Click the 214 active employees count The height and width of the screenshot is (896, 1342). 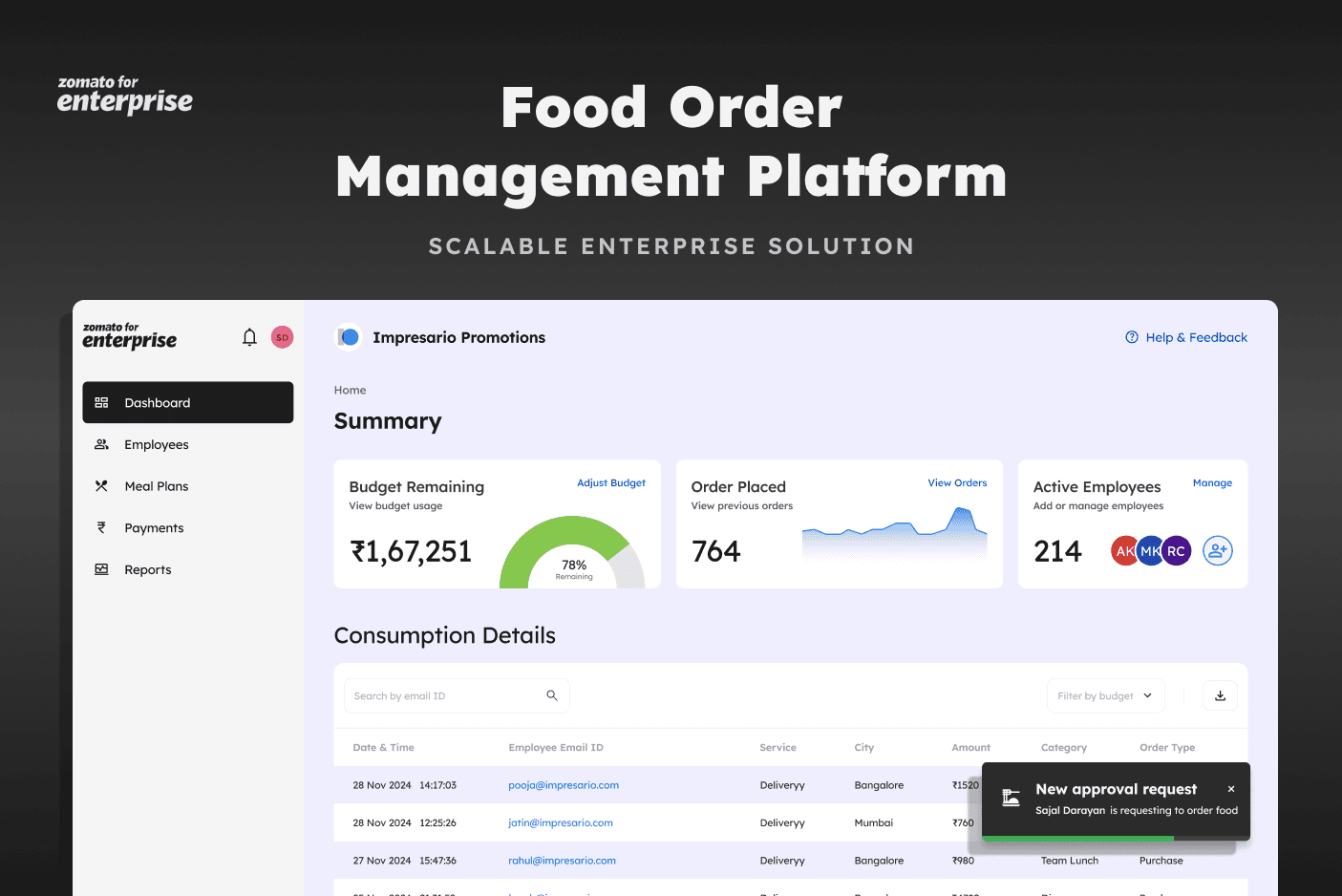(x=1057, y=551)
